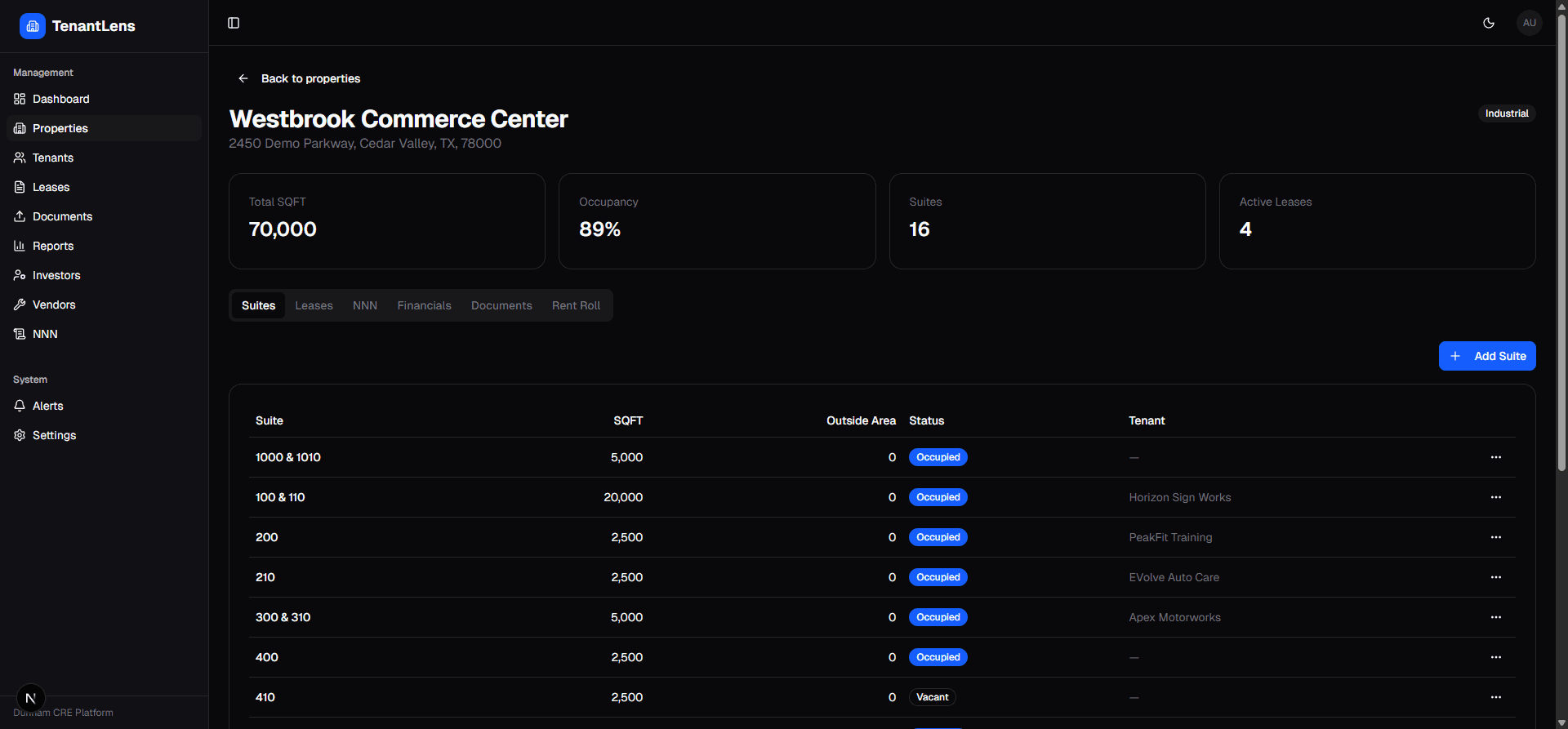Open Vendors from the sidebar
Image resolution: width=1568 pixels, height=729 pixels.
click(x=54, y=304)
